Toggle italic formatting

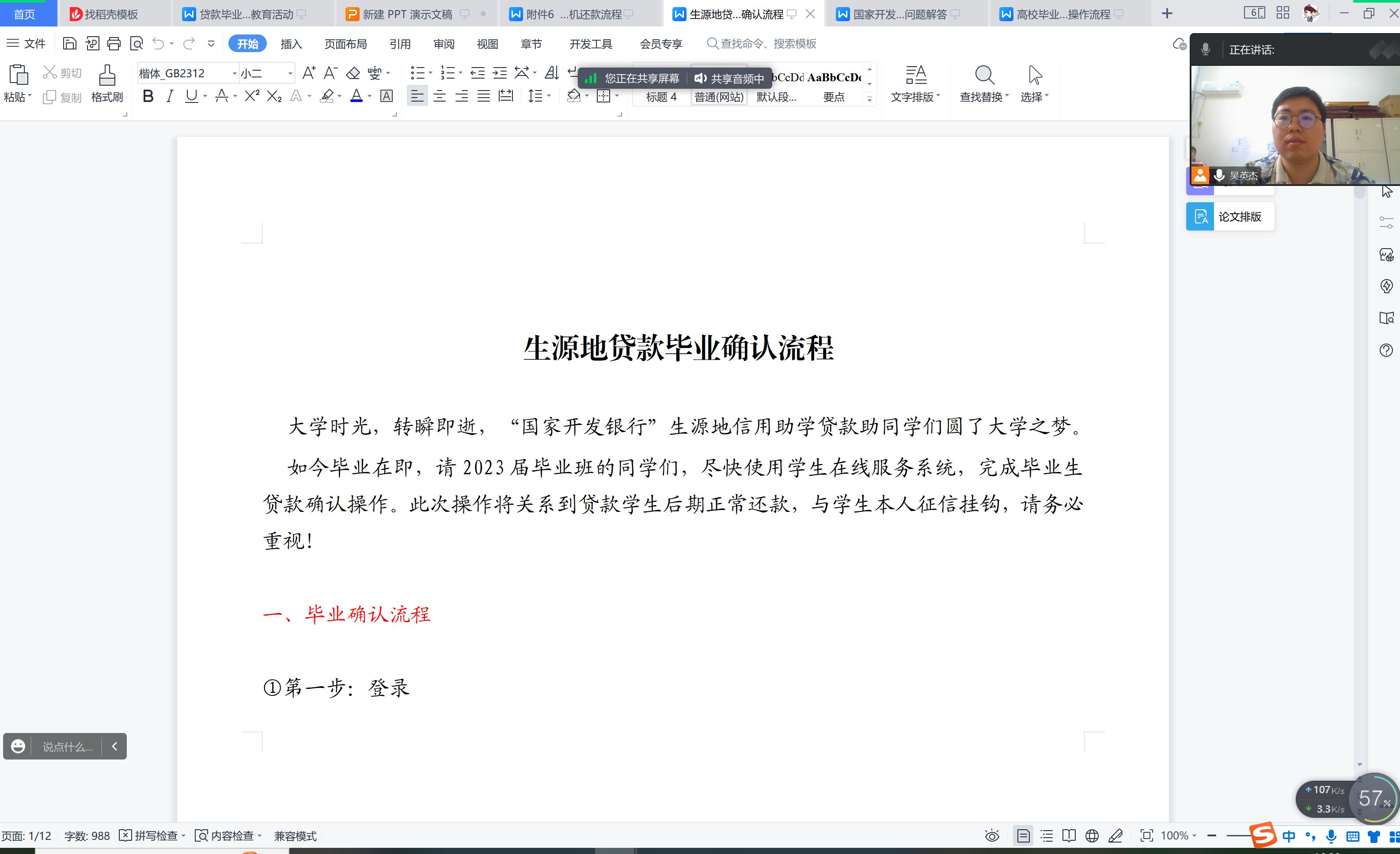tap(170, 97)
